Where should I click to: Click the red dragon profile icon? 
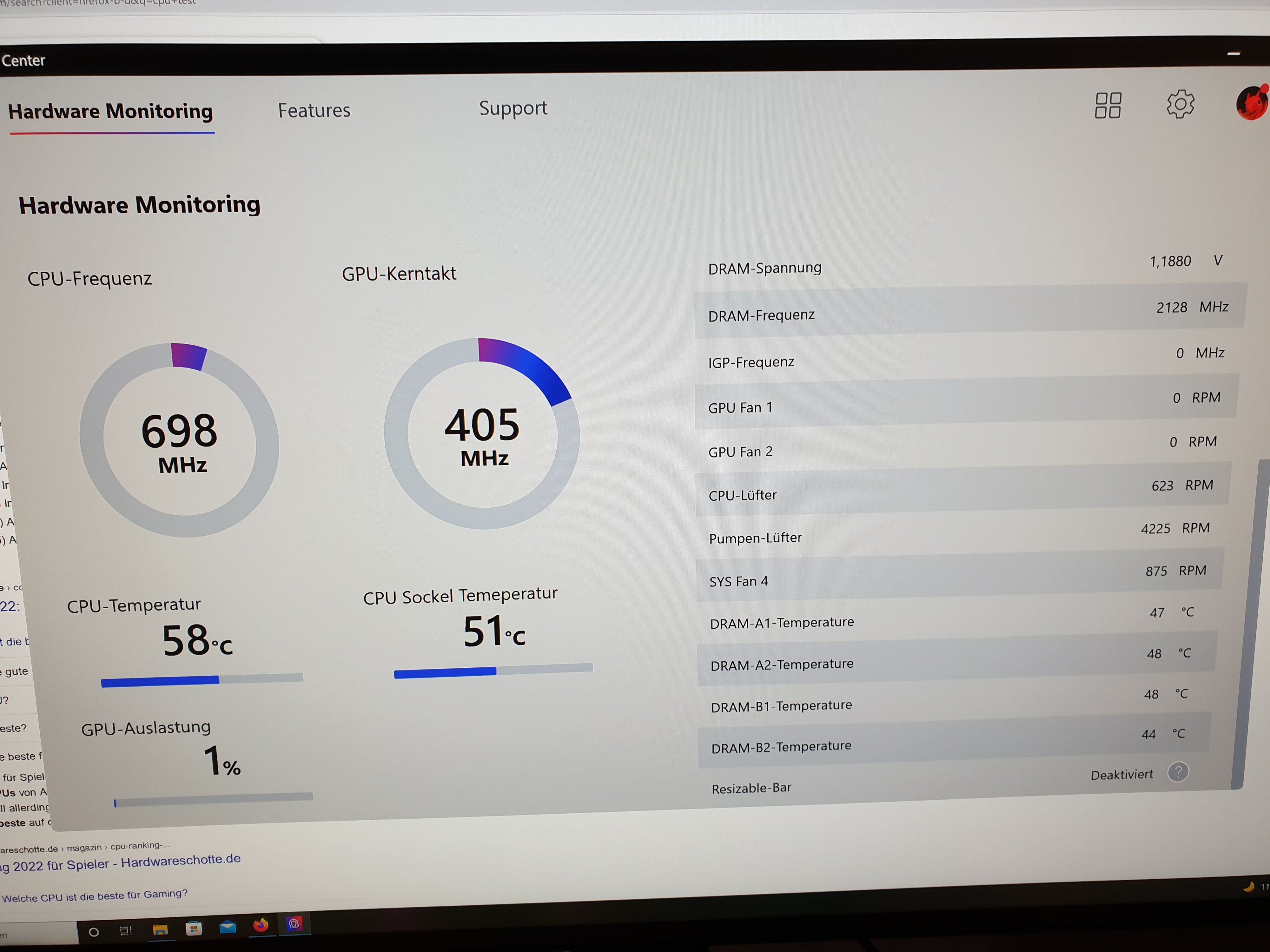tap(1251, 103)
